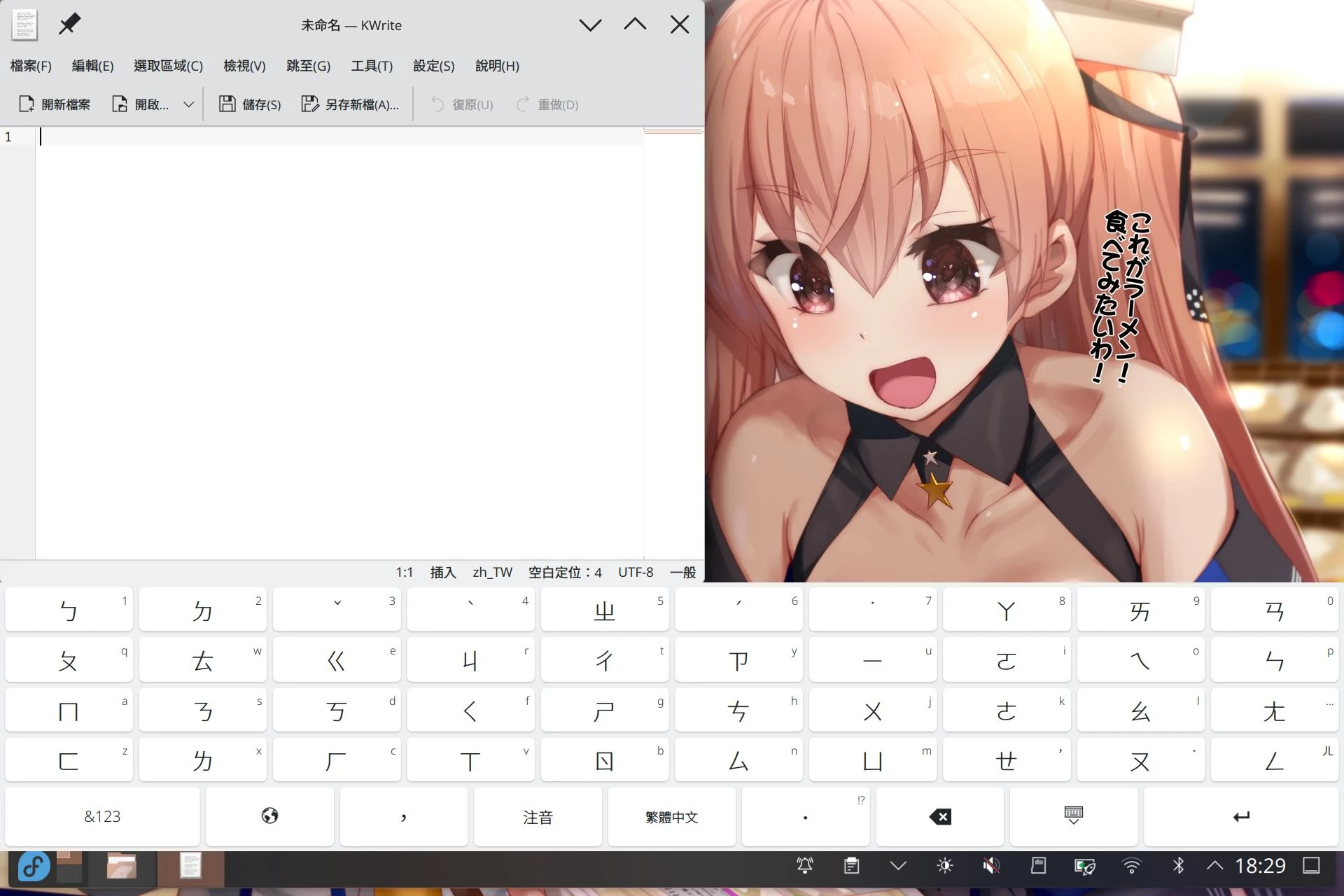Image resolution: width=1344 pixels, height=896 pixels.
Task: Click the 另存新檔 save-as icon
Action: click(309, 104)
